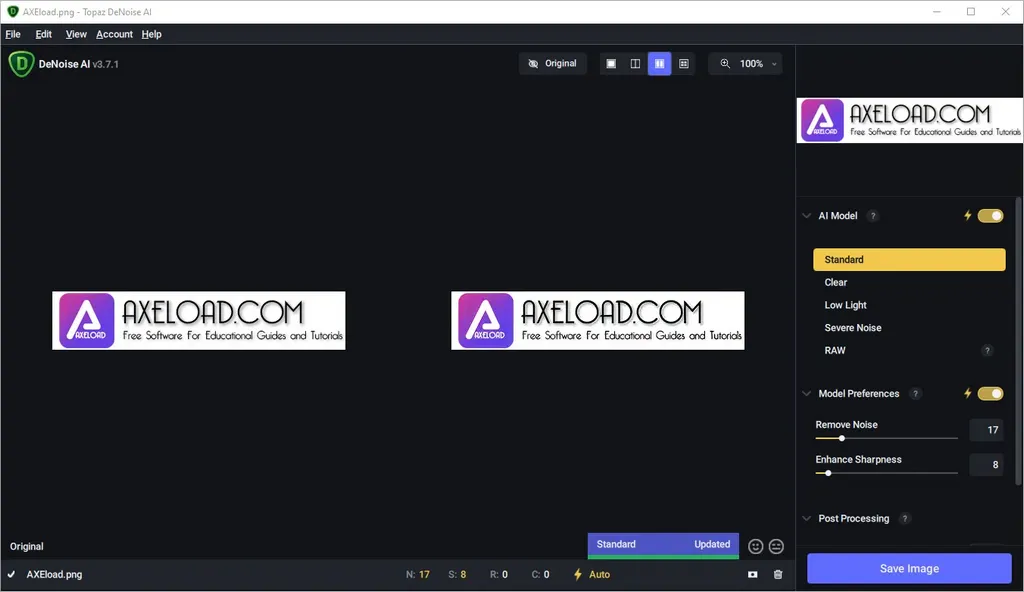Screen dimensions: 1024x592
Task: Select the comparison grid view icon
Action: 684,63
